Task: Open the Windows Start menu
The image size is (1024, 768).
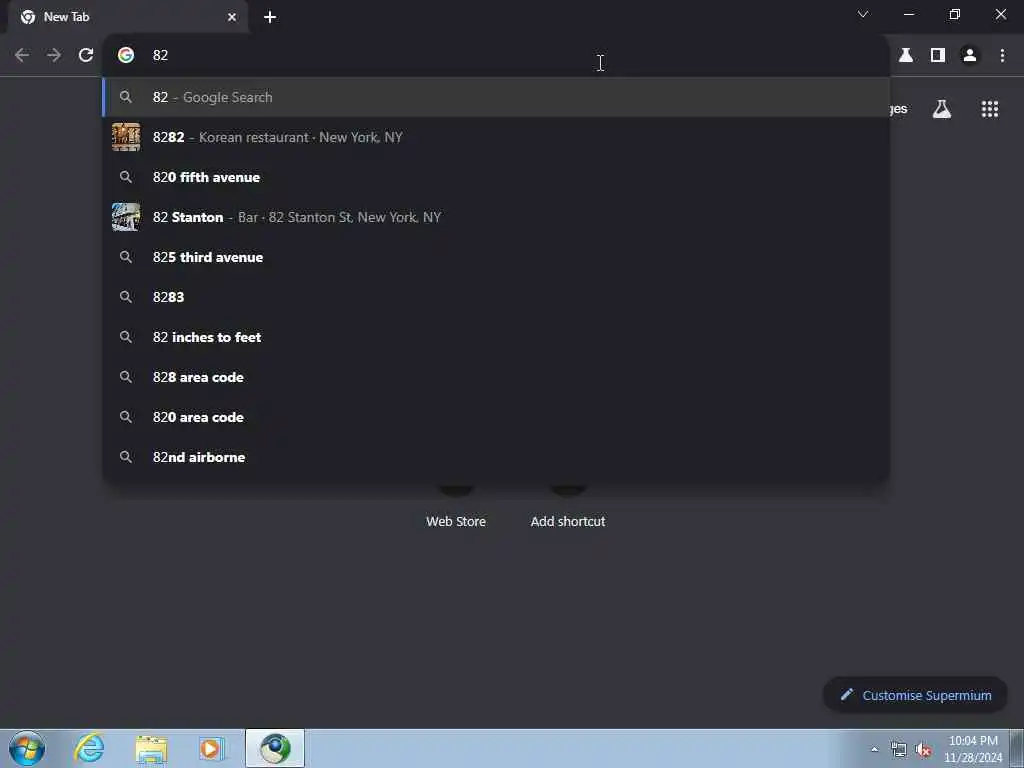Action: (27, 748)
